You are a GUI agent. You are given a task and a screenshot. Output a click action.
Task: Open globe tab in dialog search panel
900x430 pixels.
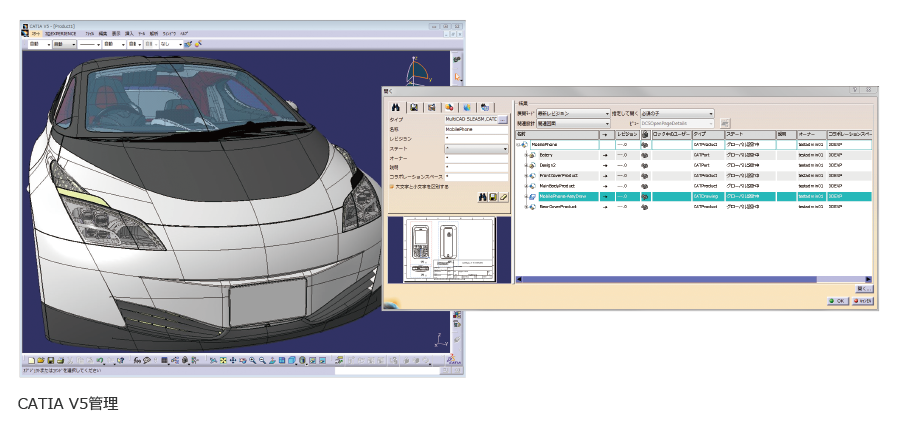tap(467, 107)
